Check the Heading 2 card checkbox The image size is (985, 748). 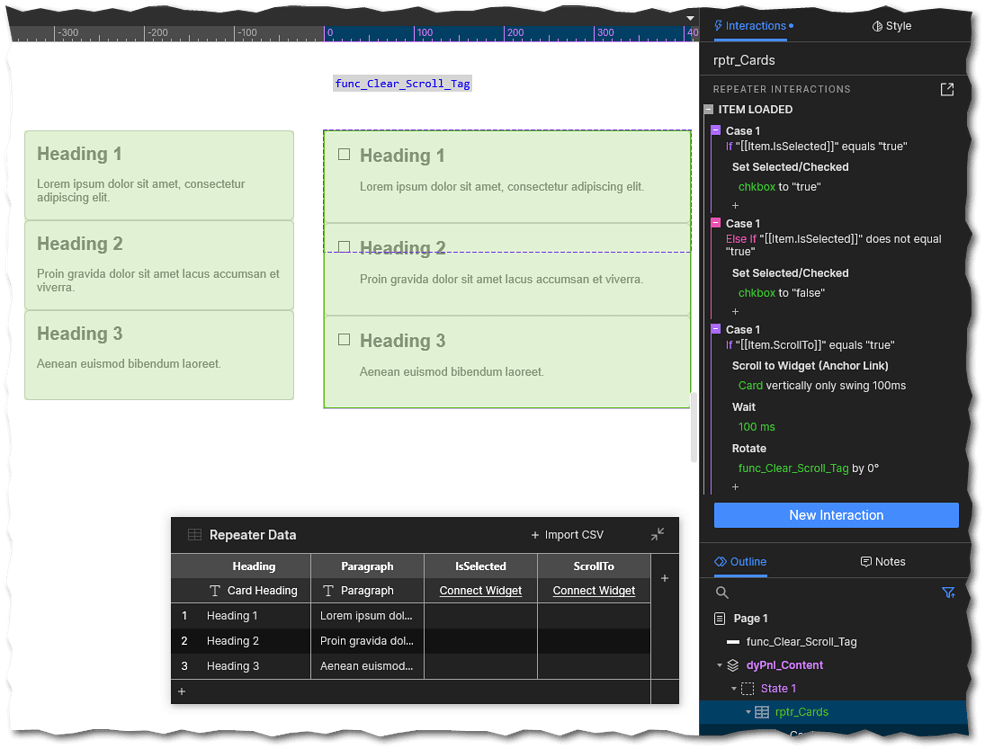[x=344, y=247]
